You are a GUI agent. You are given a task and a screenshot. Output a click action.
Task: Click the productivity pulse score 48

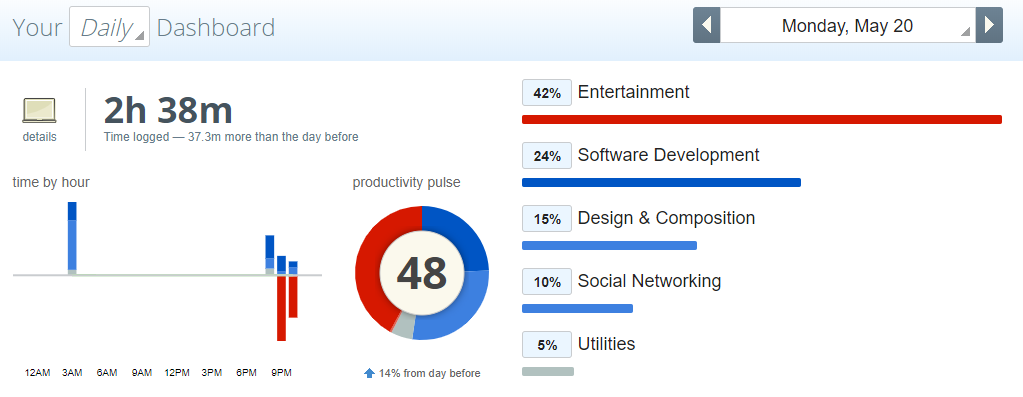point(421,273)
